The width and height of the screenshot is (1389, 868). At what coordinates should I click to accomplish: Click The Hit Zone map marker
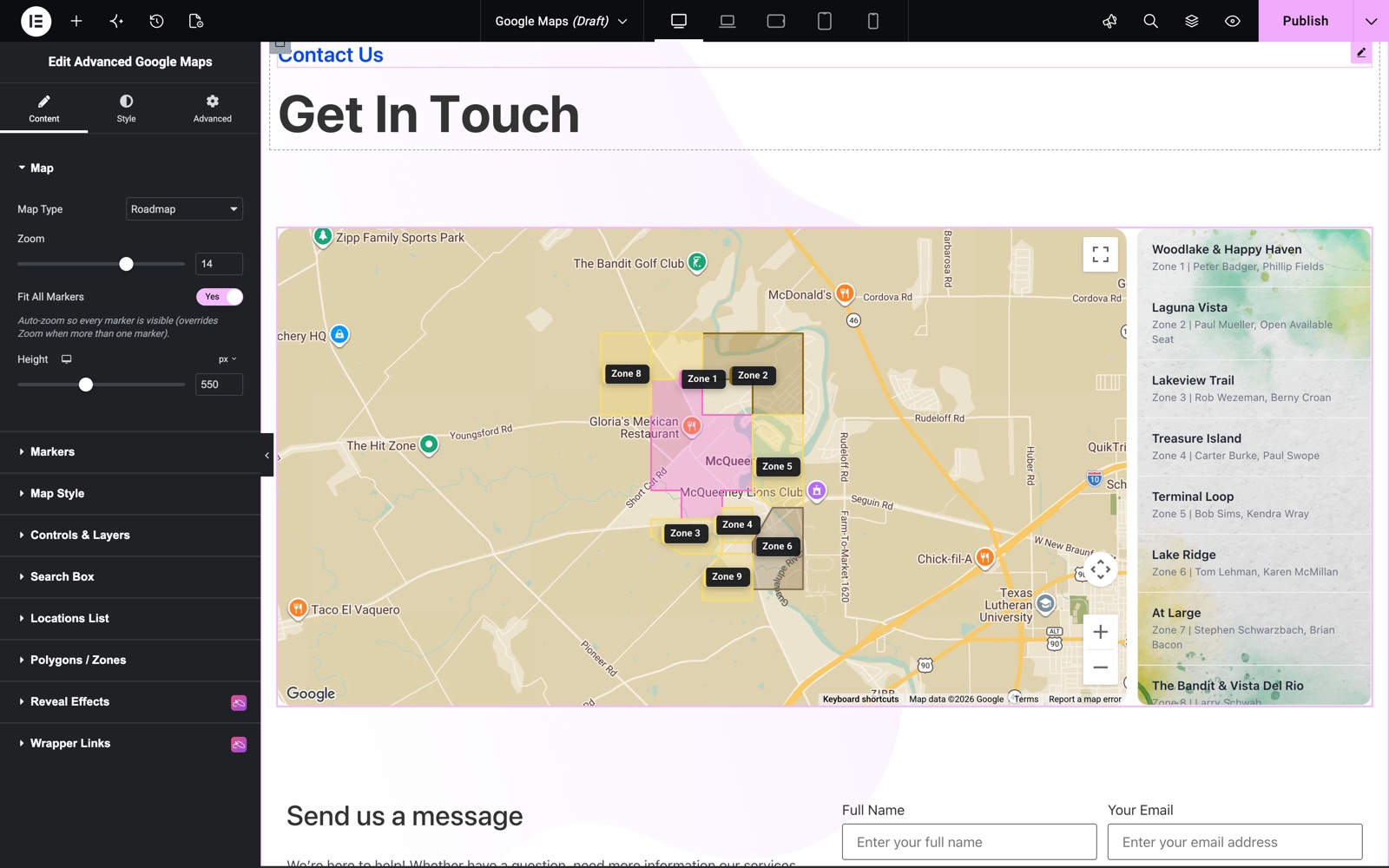pos(429,444)
